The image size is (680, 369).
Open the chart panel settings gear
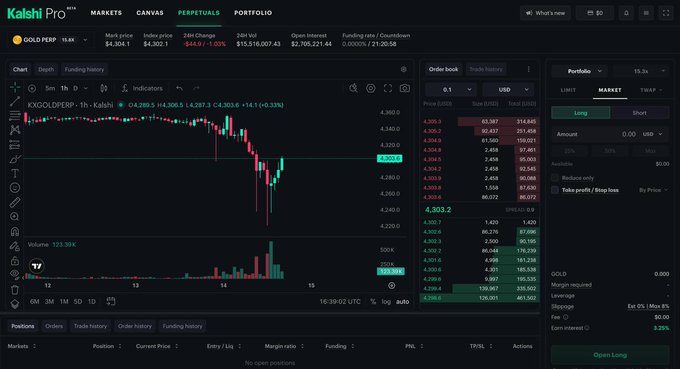(404, 69)
